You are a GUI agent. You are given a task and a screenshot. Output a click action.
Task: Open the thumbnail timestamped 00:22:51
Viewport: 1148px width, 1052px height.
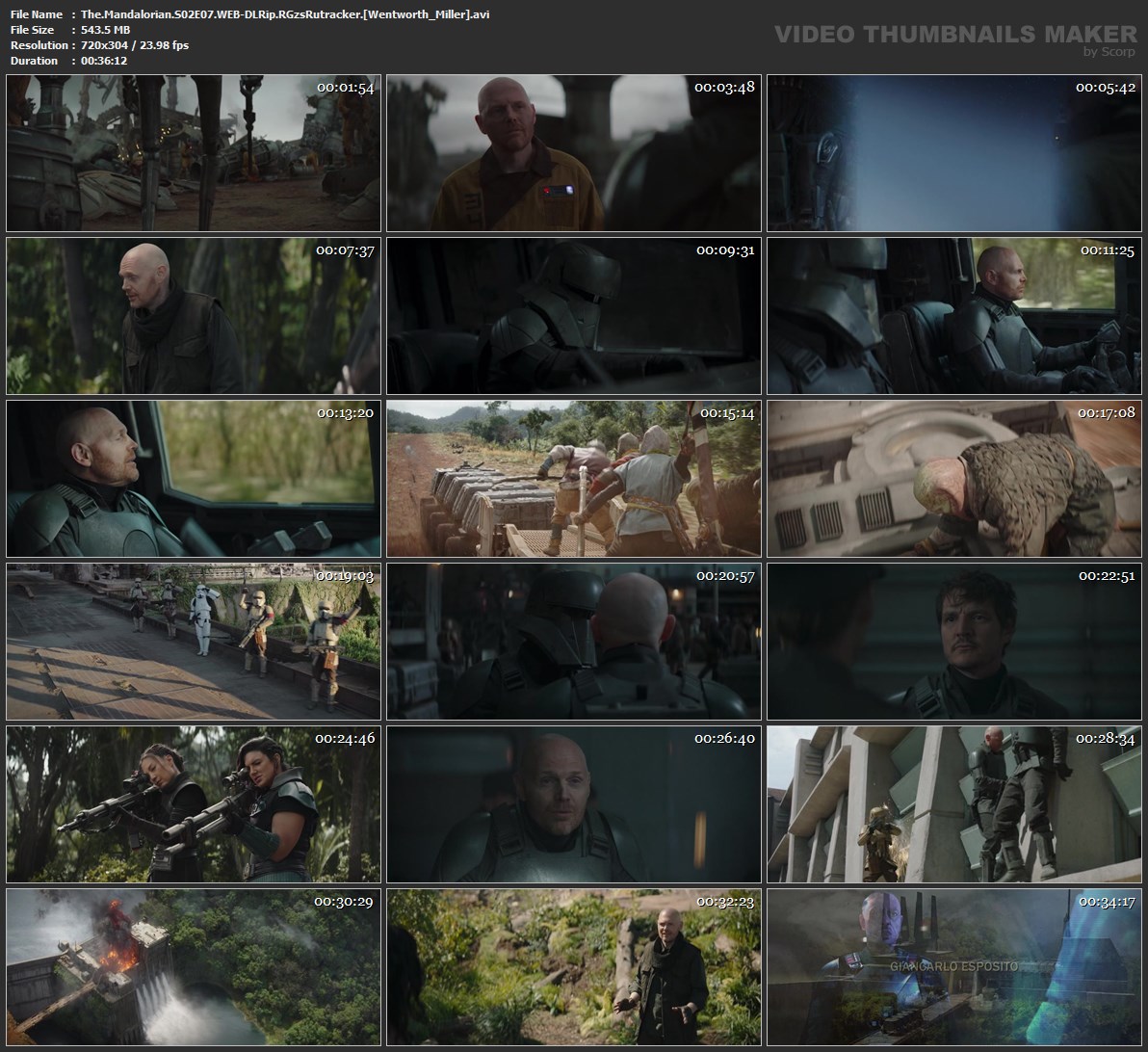(x=954, y=642)
